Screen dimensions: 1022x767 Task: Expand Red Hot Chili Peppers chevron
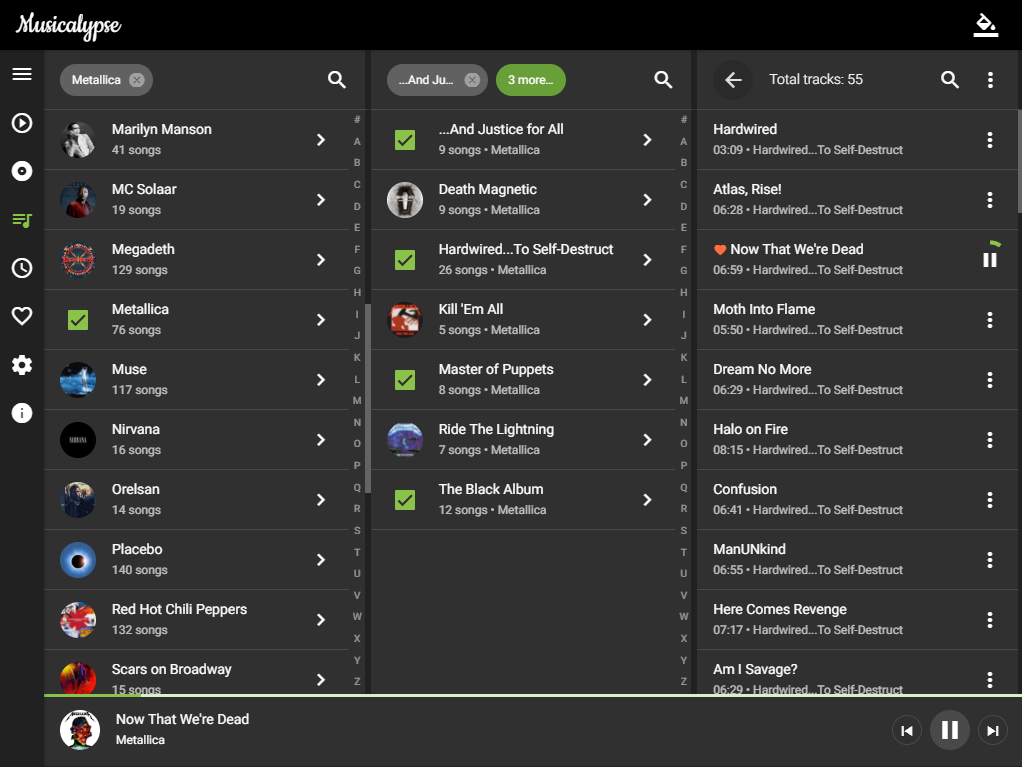[321, 620]
